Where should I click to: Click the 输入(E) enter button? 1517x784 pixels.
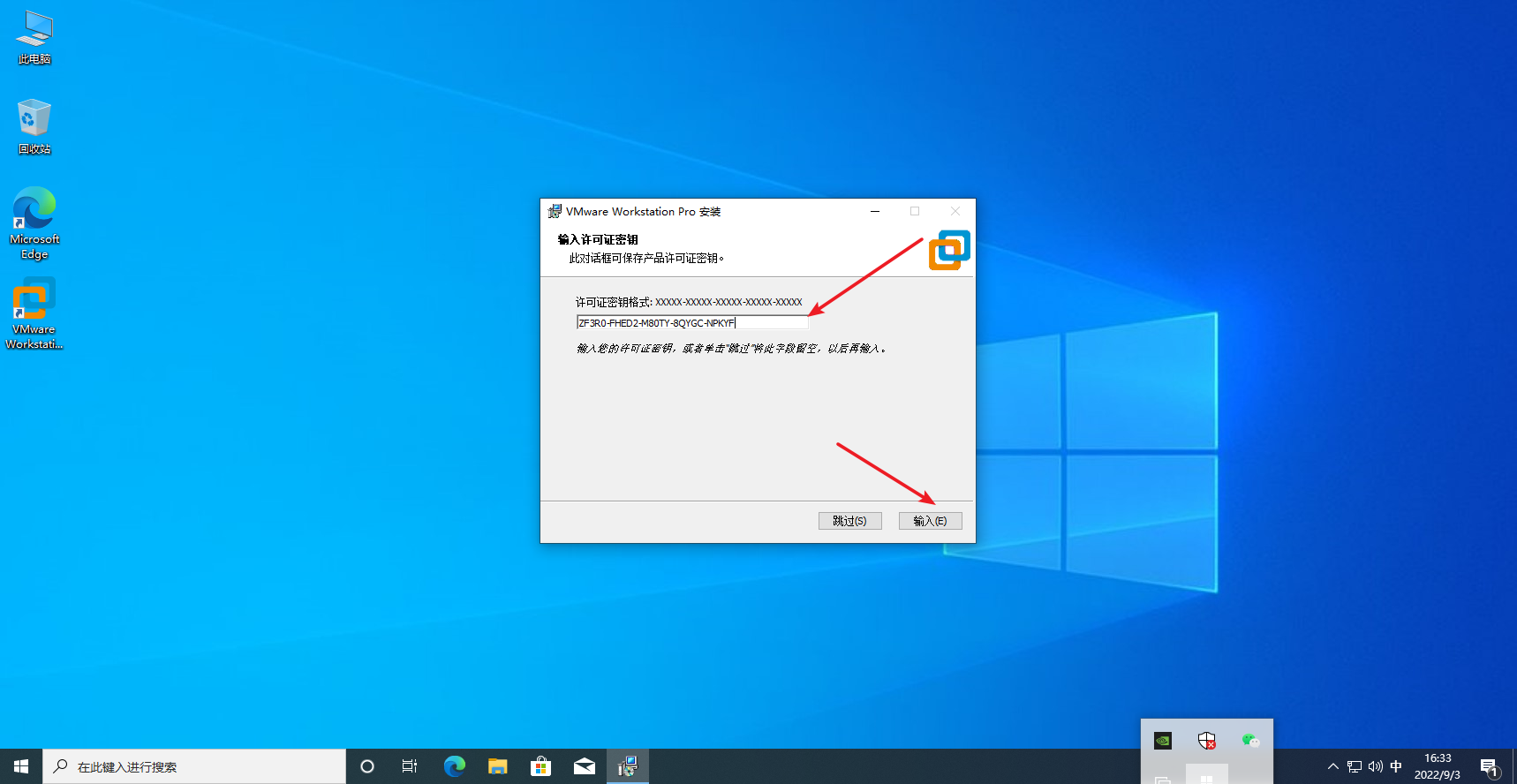click(x=930, y=521)
